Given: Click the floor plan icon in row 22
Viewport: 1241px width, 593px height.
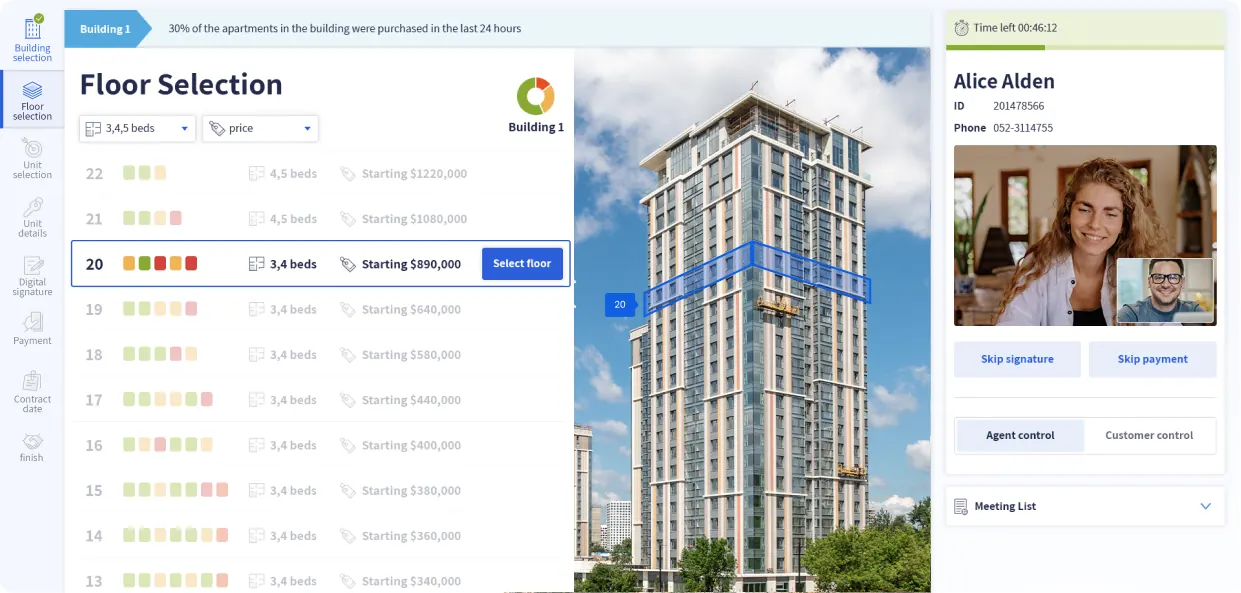Looking at the screenshot, I should [256, 174].
